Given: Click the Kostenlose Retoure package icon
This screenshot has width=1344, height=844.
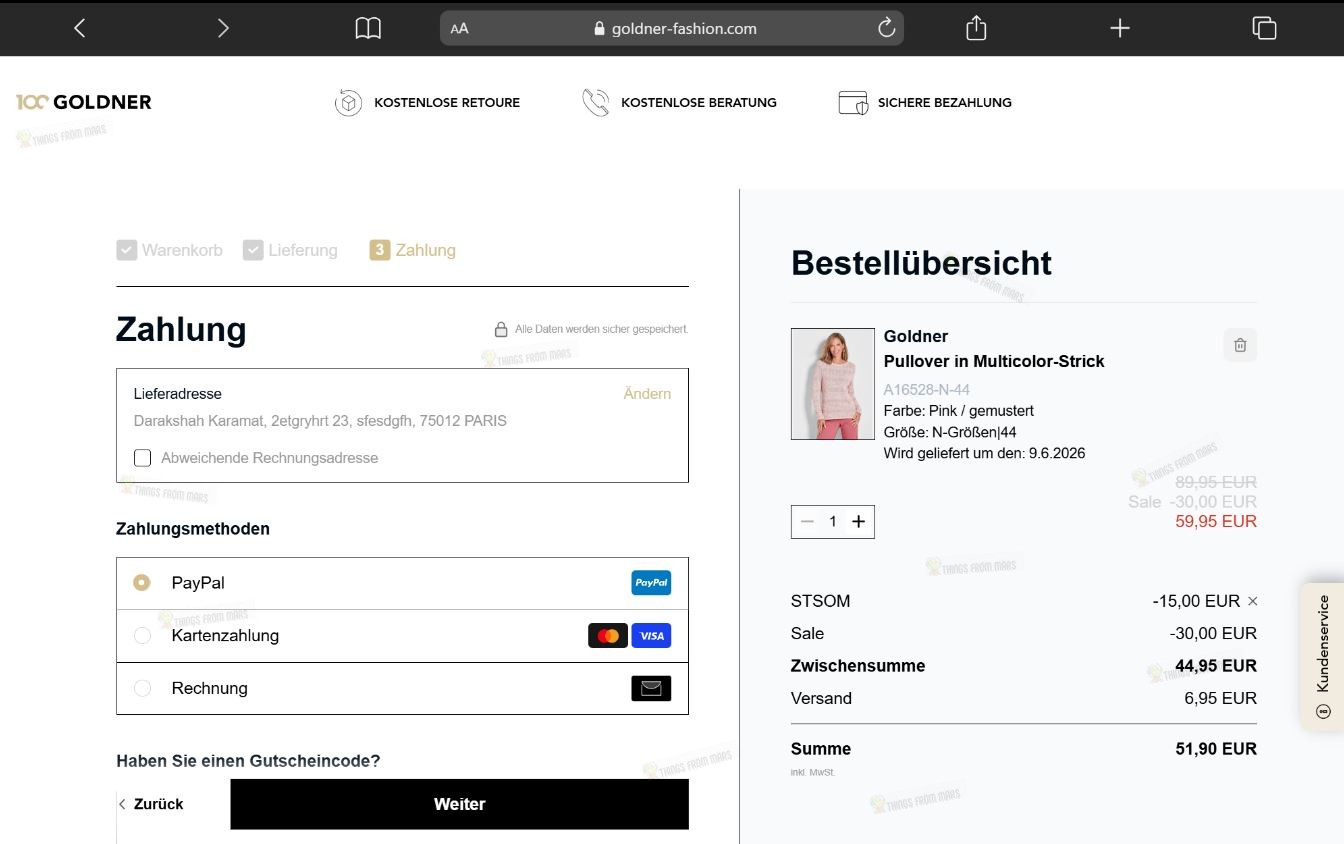Looking at the screenshot, I should pos(348,102).
